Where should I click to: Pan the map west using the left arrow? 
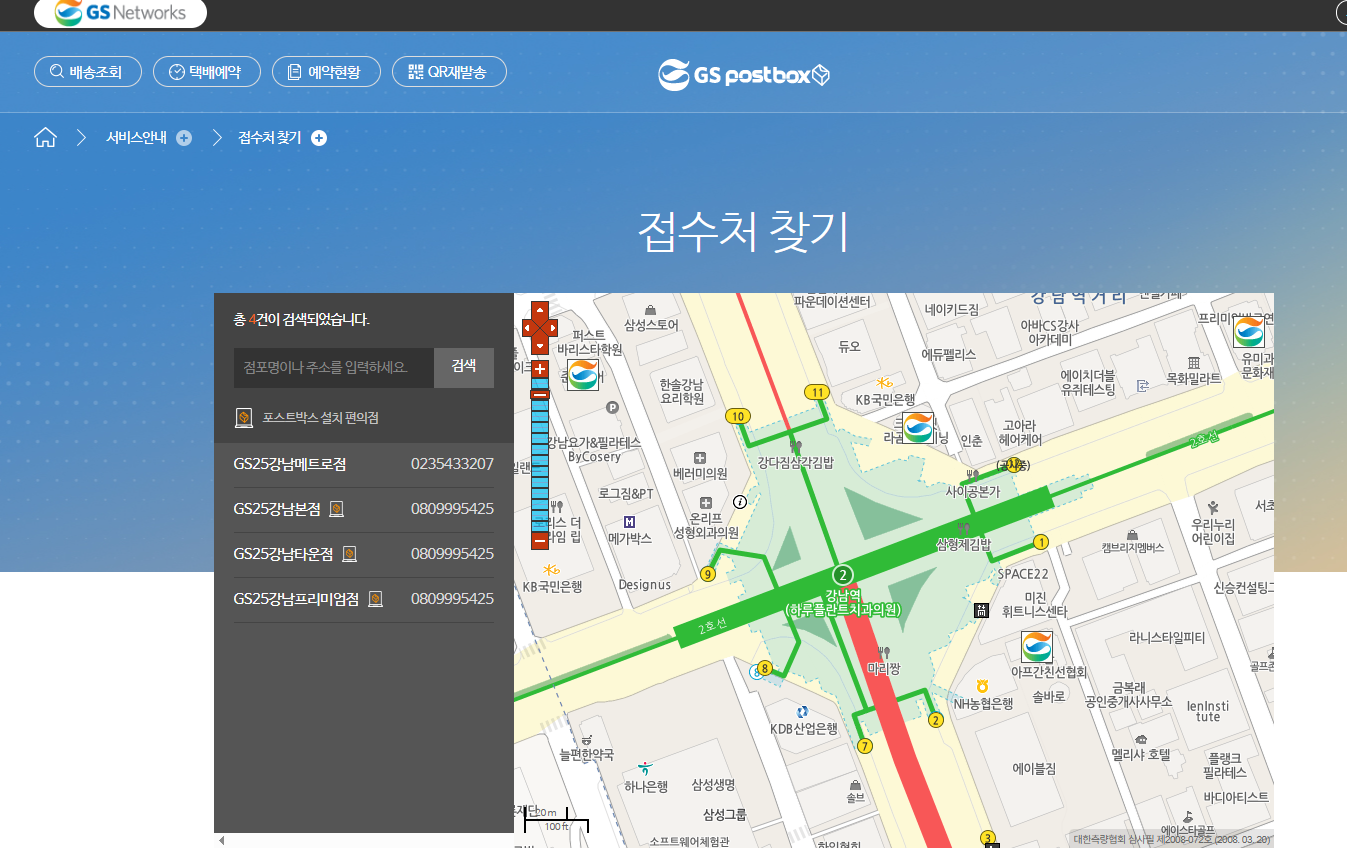[526, 326]
